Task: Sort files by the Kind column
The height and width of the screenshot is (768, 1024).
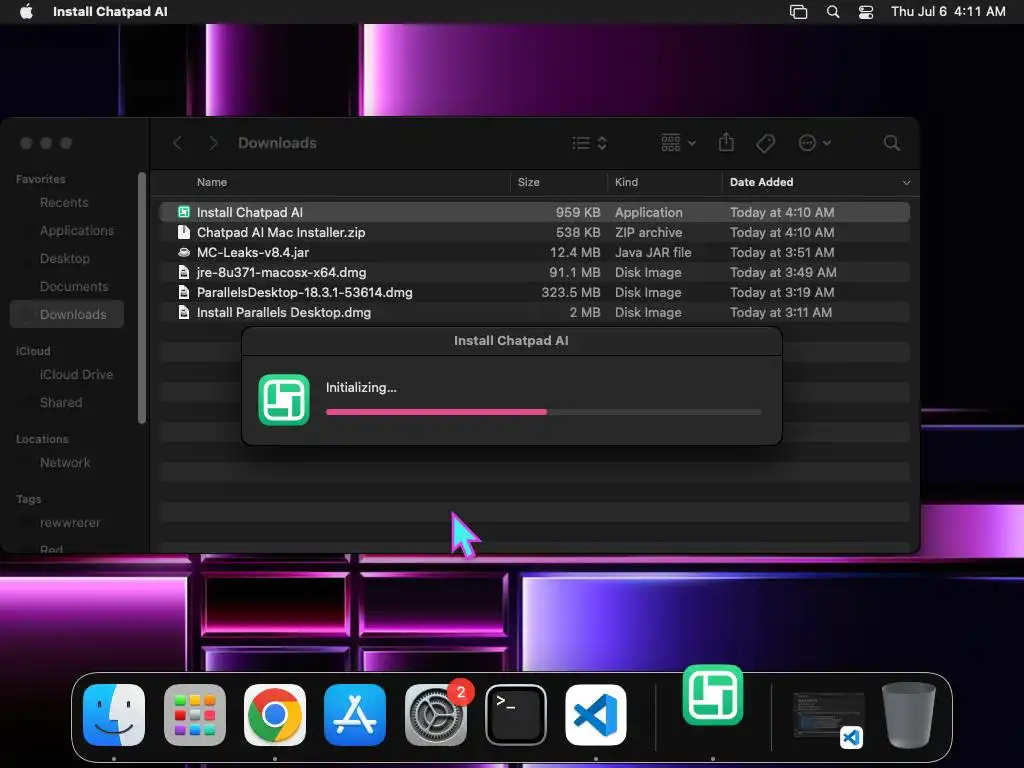Action: [626, 182]
